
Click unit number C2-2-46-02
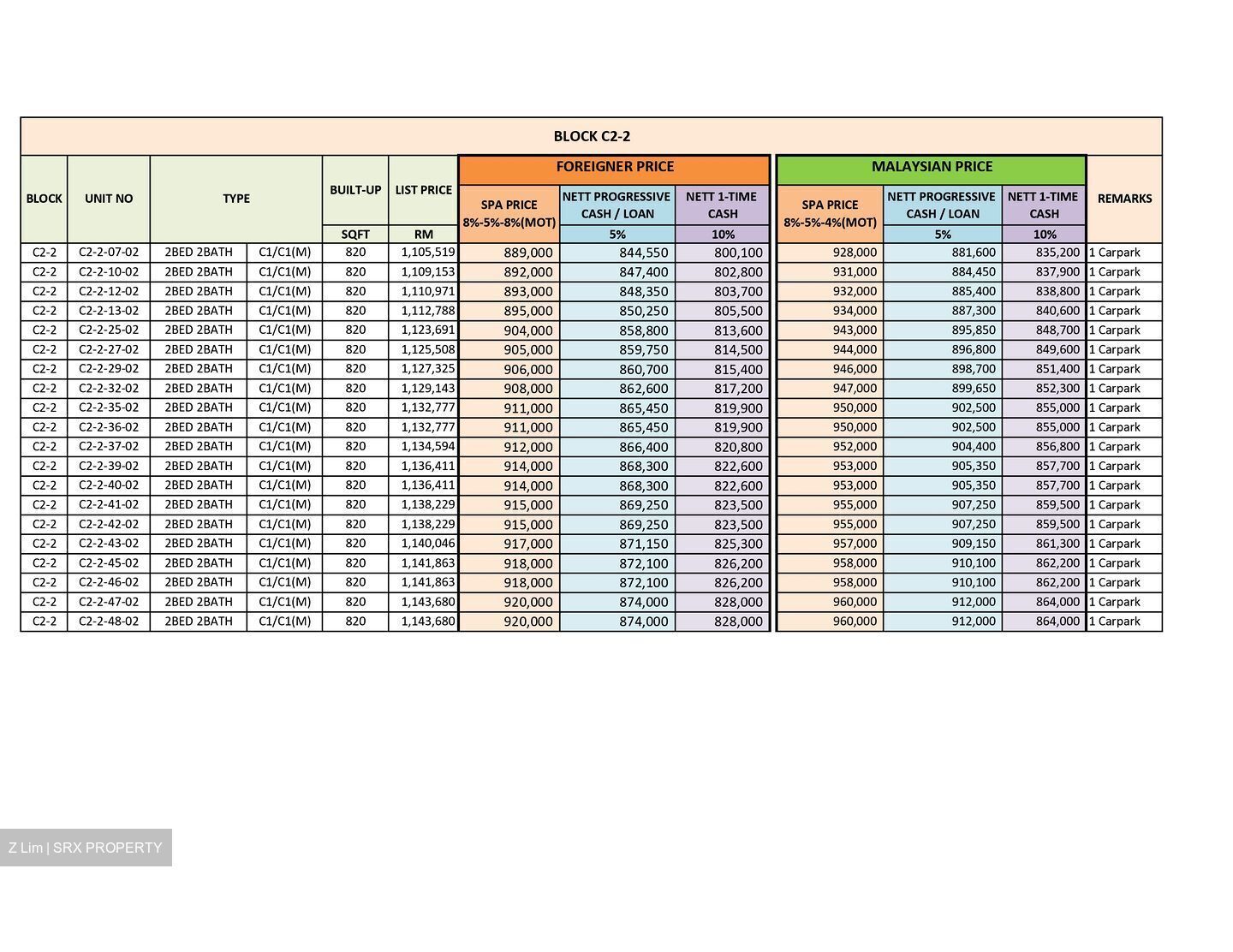point(109,582)
